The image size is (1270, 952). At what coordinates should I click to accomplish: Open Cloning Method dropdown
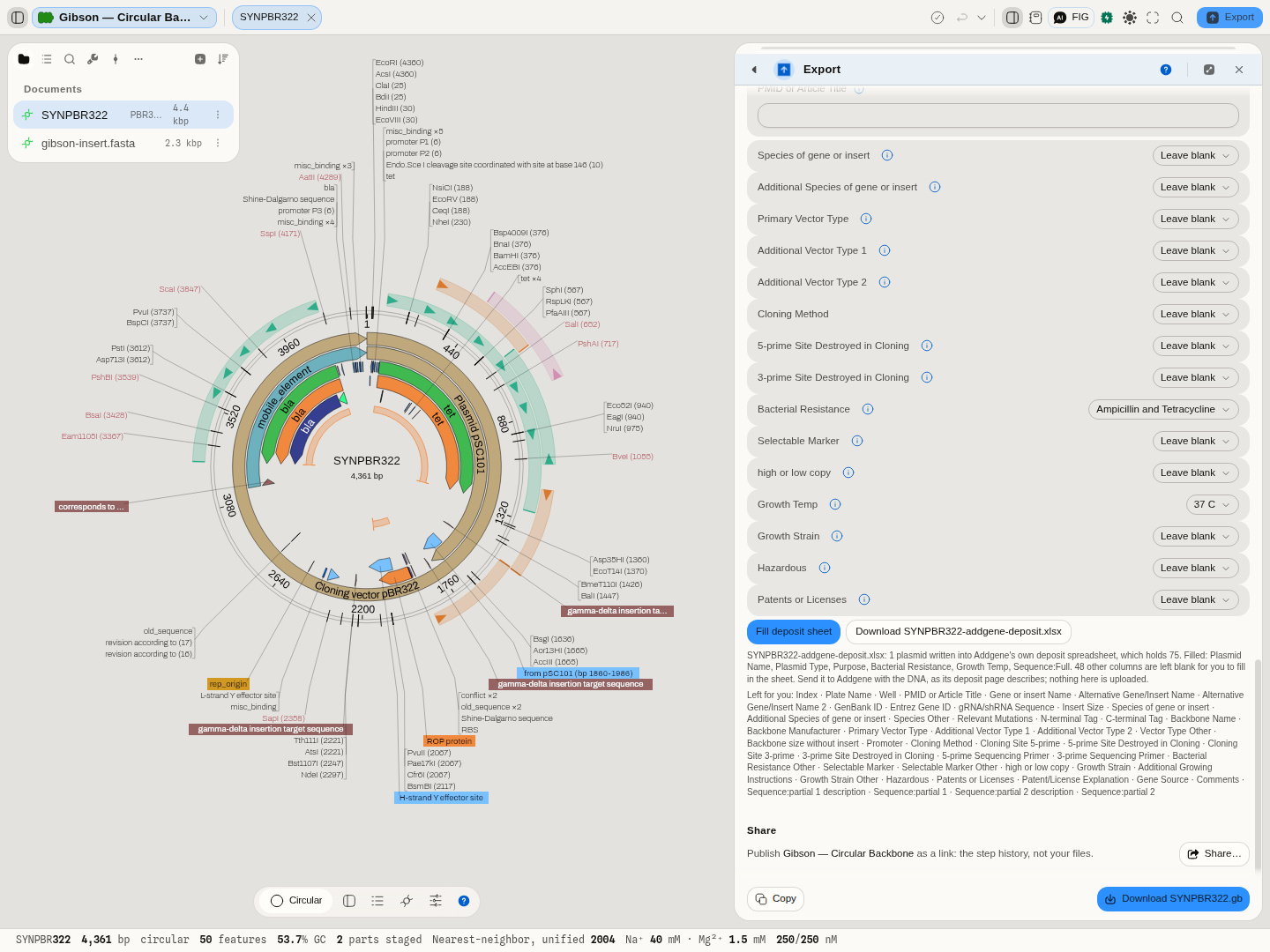[1196, 314]
